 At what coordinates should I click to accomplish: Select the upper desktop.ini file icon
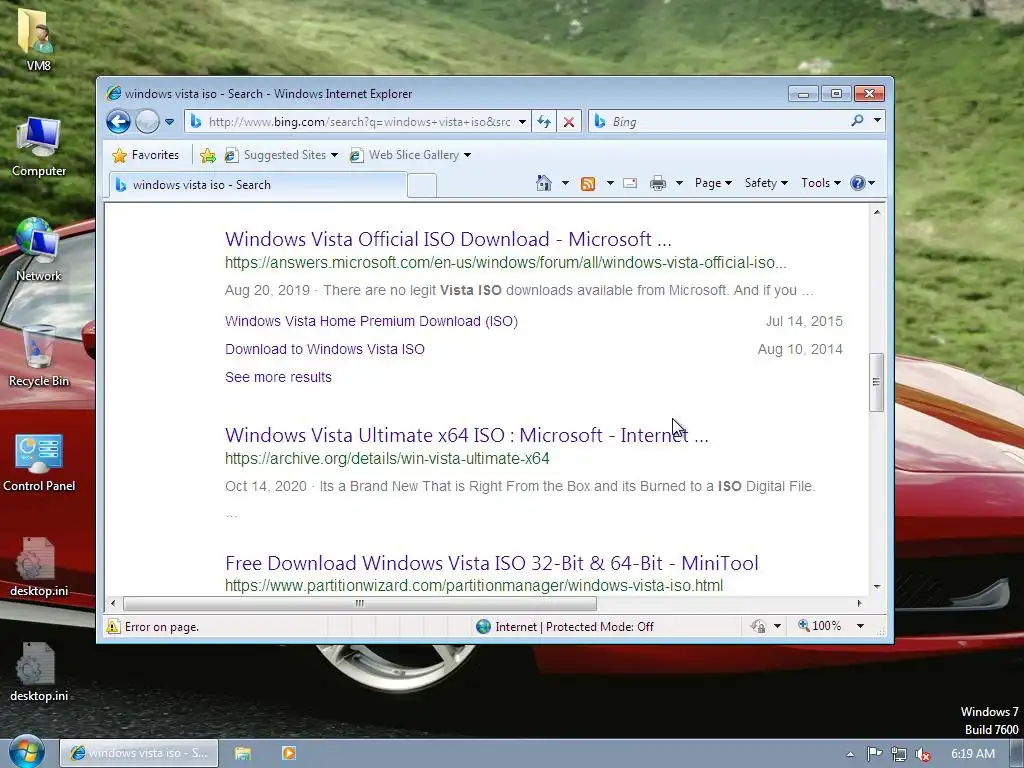point(39,567)
